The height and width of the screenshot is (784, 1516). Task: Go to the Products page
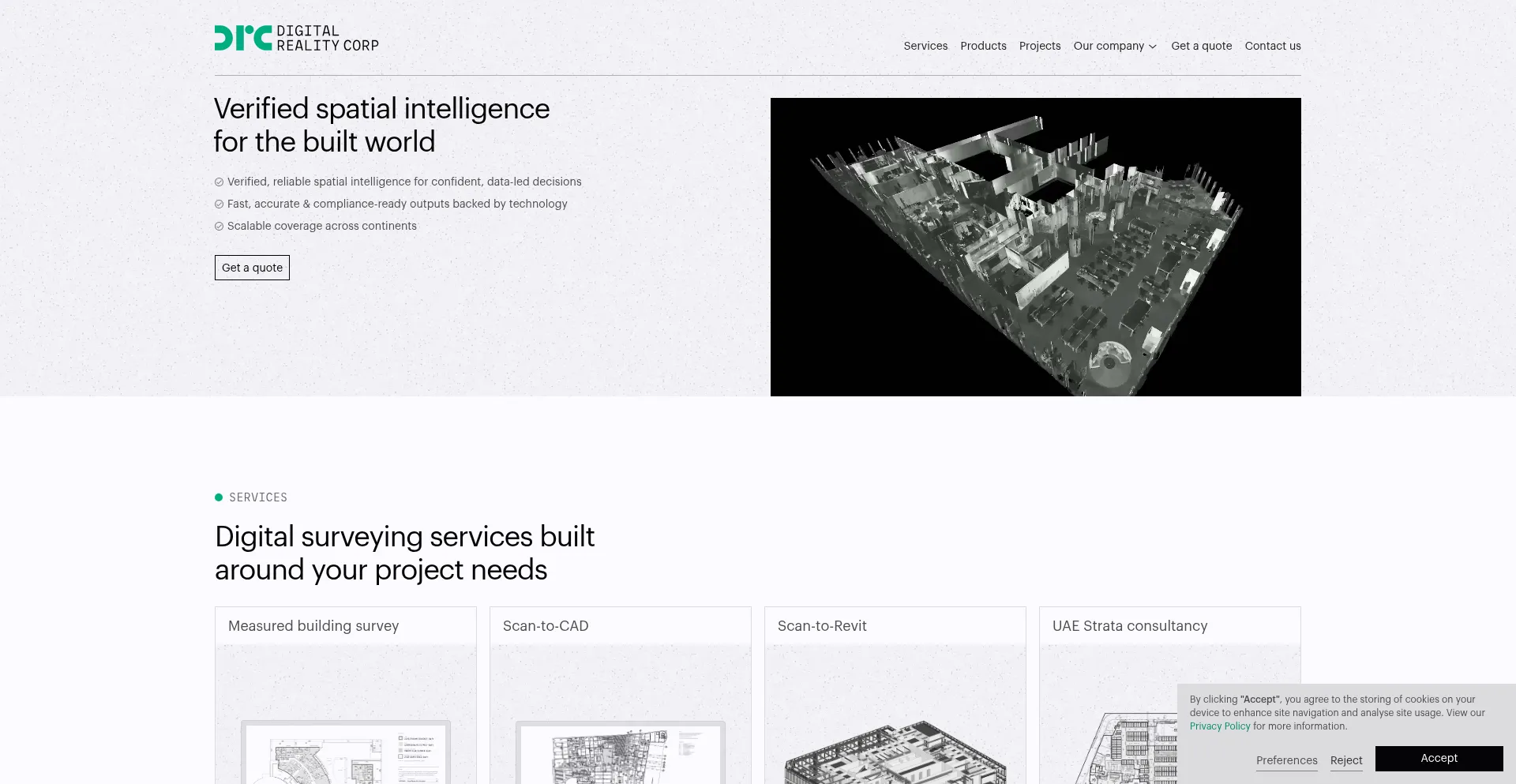pyautogui.click(x=983, y=46)
